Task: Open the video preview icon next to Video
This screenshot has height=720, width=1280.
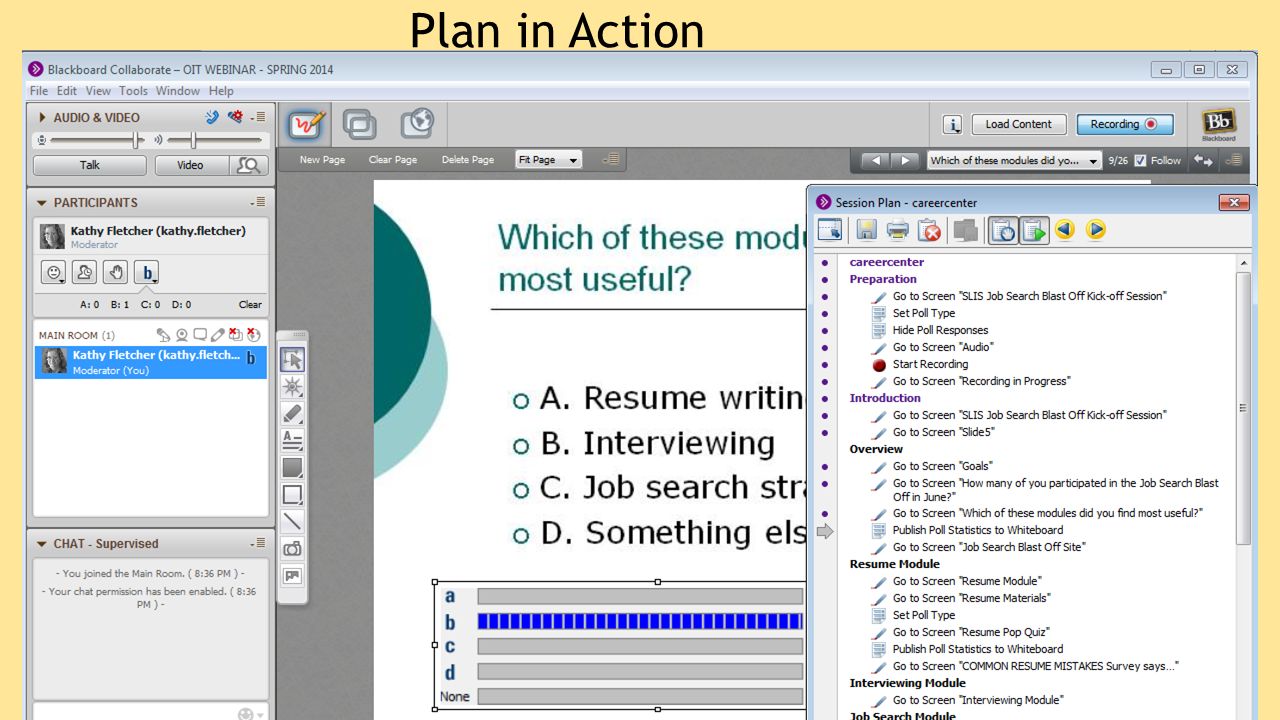Action: coord(247,165)
